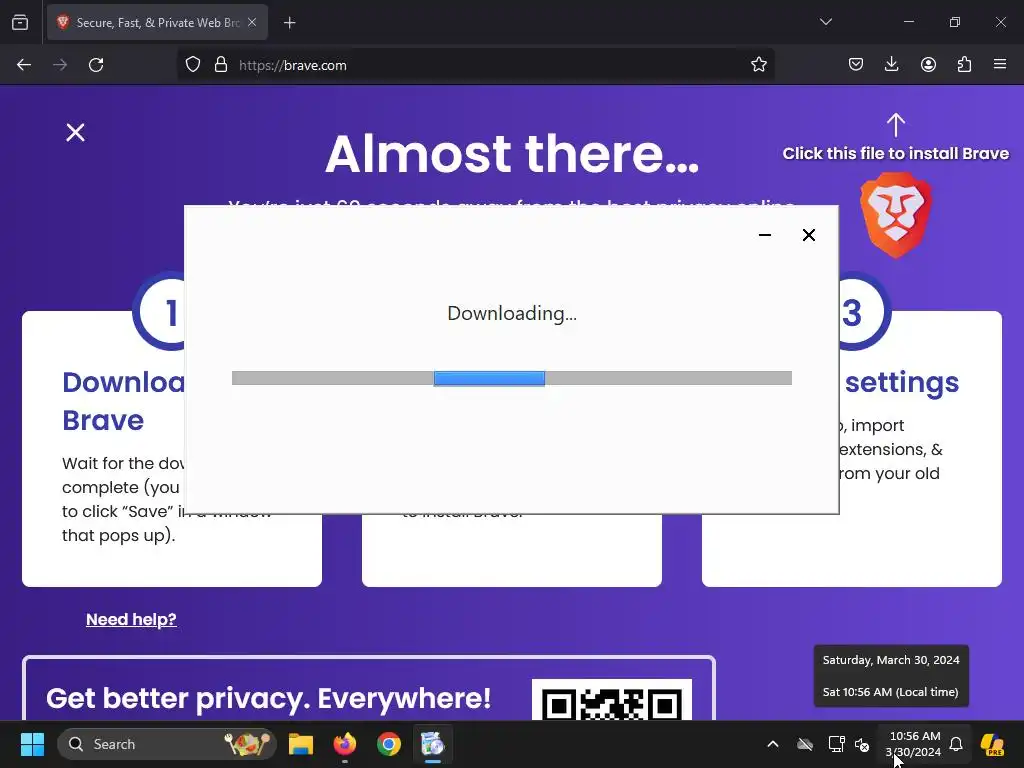Viewport: 1024px width, 768px height.
Task: Open the Firefox downloads panel
Action: tap(891, 64)
